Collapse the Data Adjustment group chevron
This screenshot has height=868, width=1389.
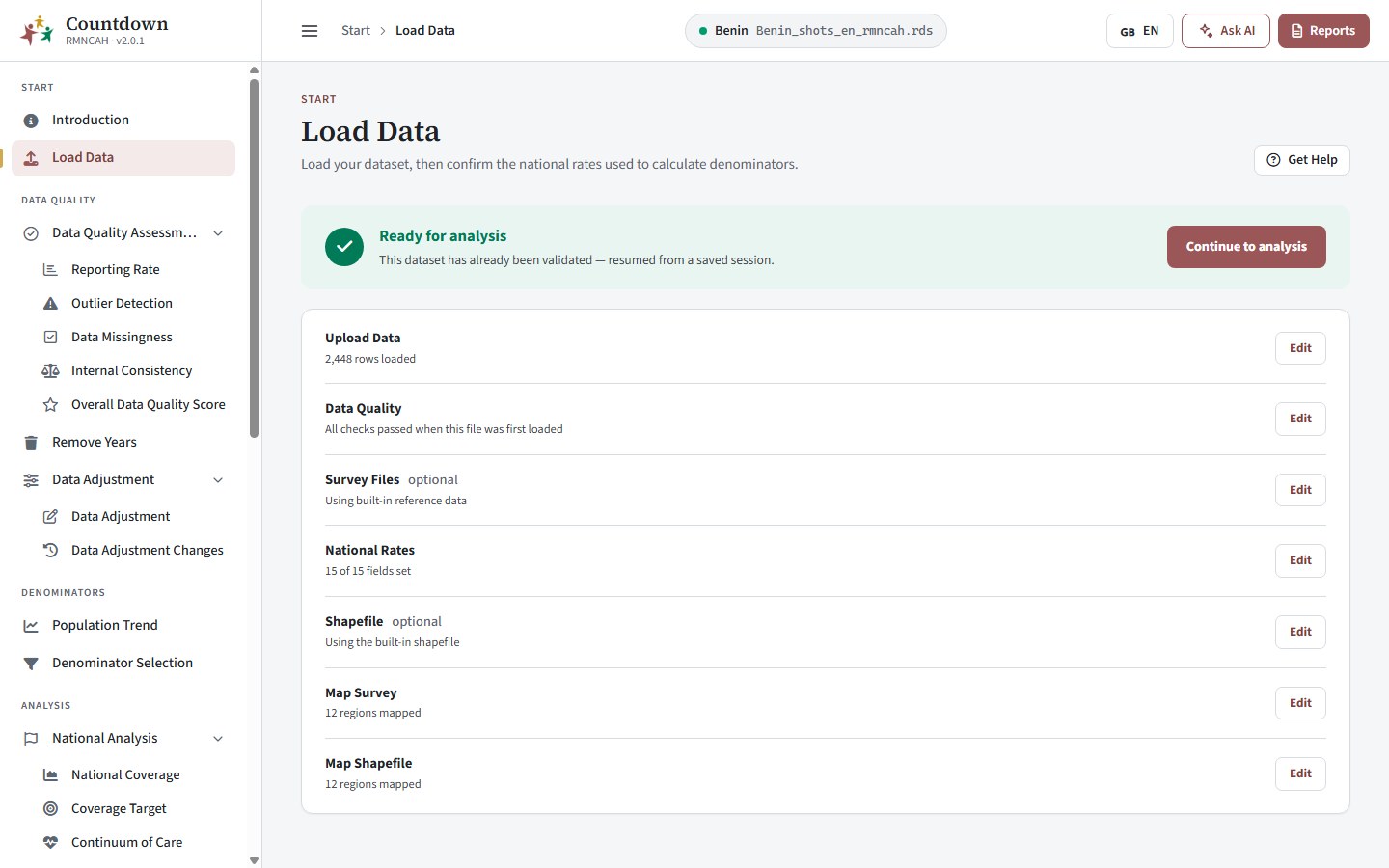pos(218,480)
